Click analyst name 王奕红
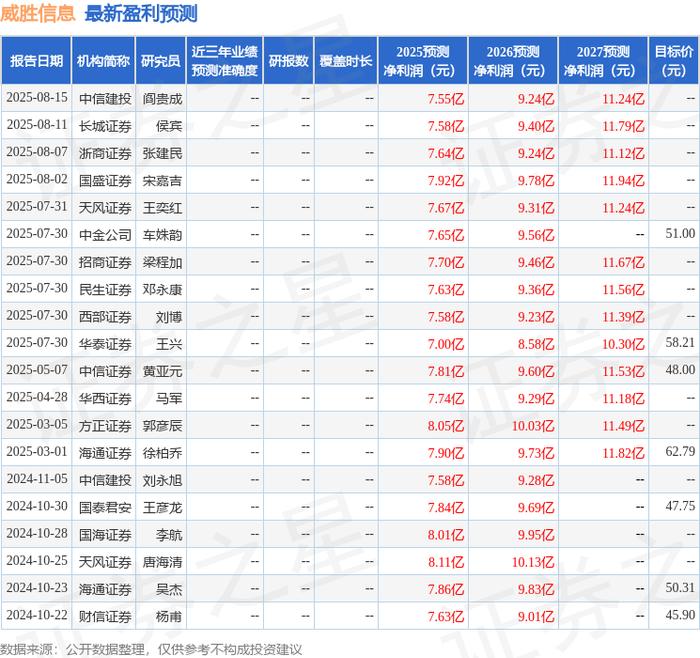 click(x=162, y=208)
